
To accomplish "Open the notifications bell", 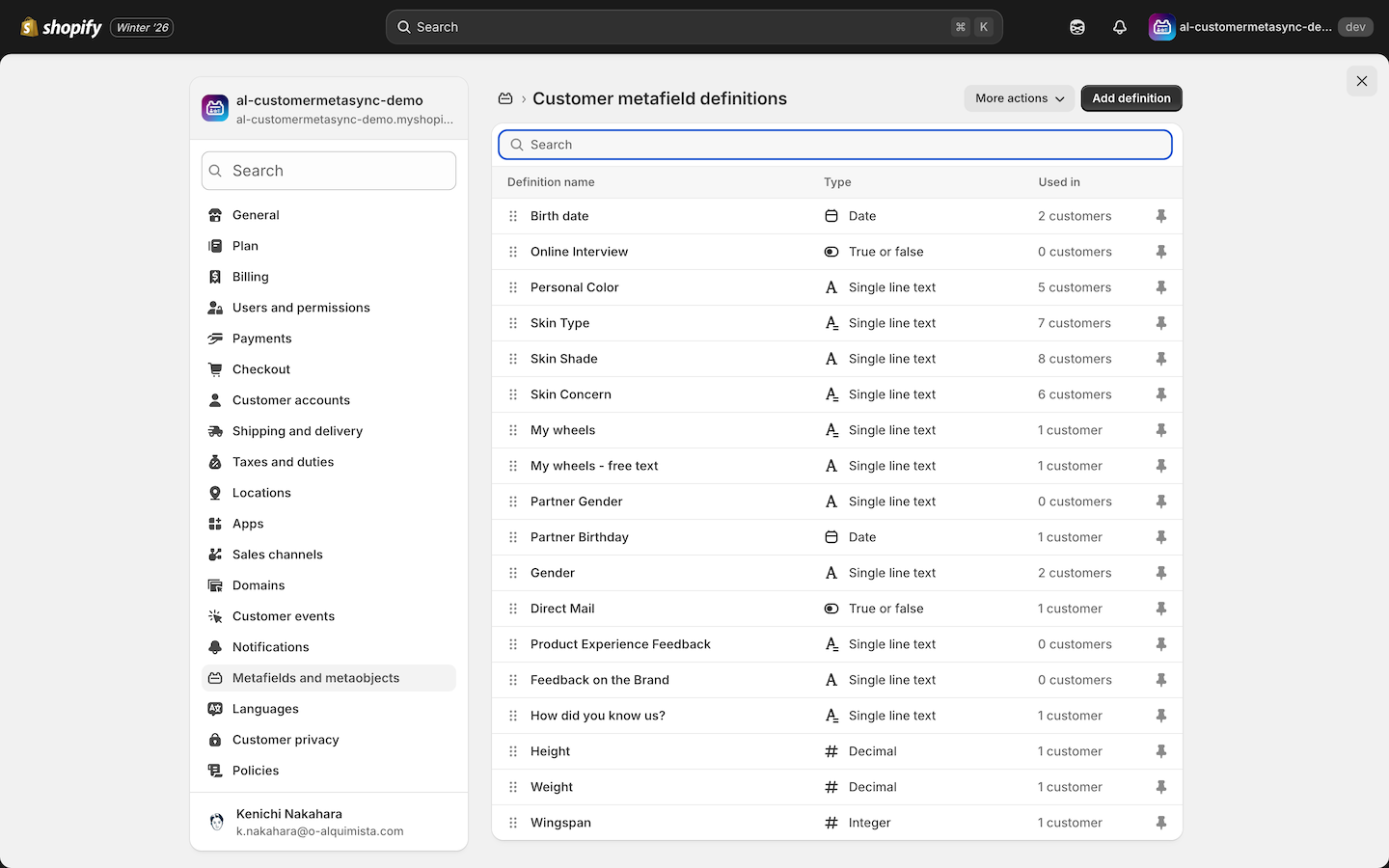I will pos(1119,26).
